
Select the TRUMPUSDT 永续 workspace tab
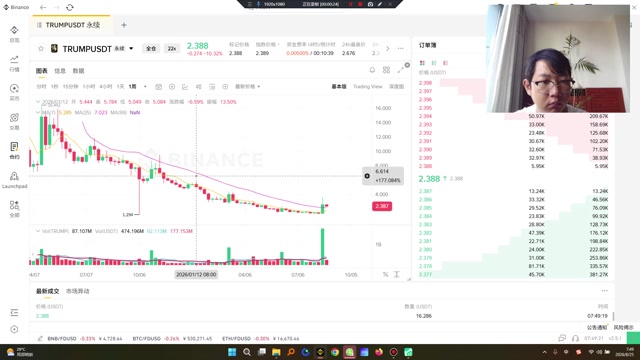click(71, 25)
